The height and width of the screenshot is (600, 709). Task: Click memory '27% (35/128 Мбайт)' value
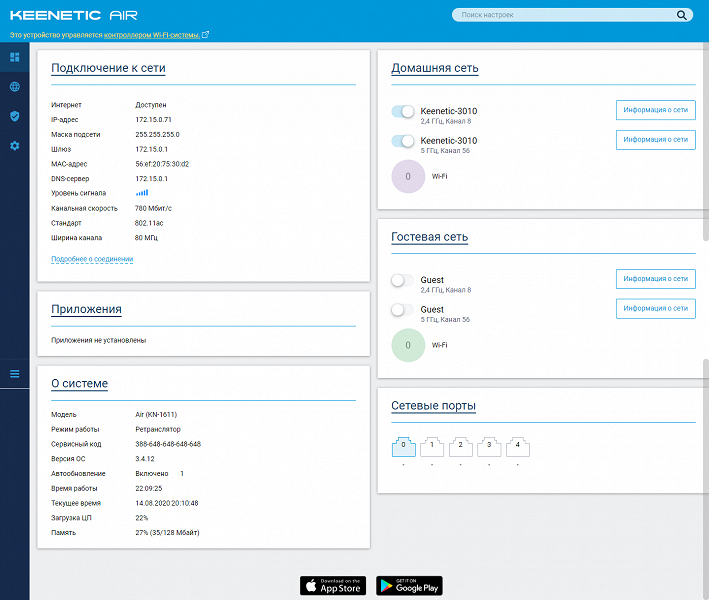click(x=167, y=533)
